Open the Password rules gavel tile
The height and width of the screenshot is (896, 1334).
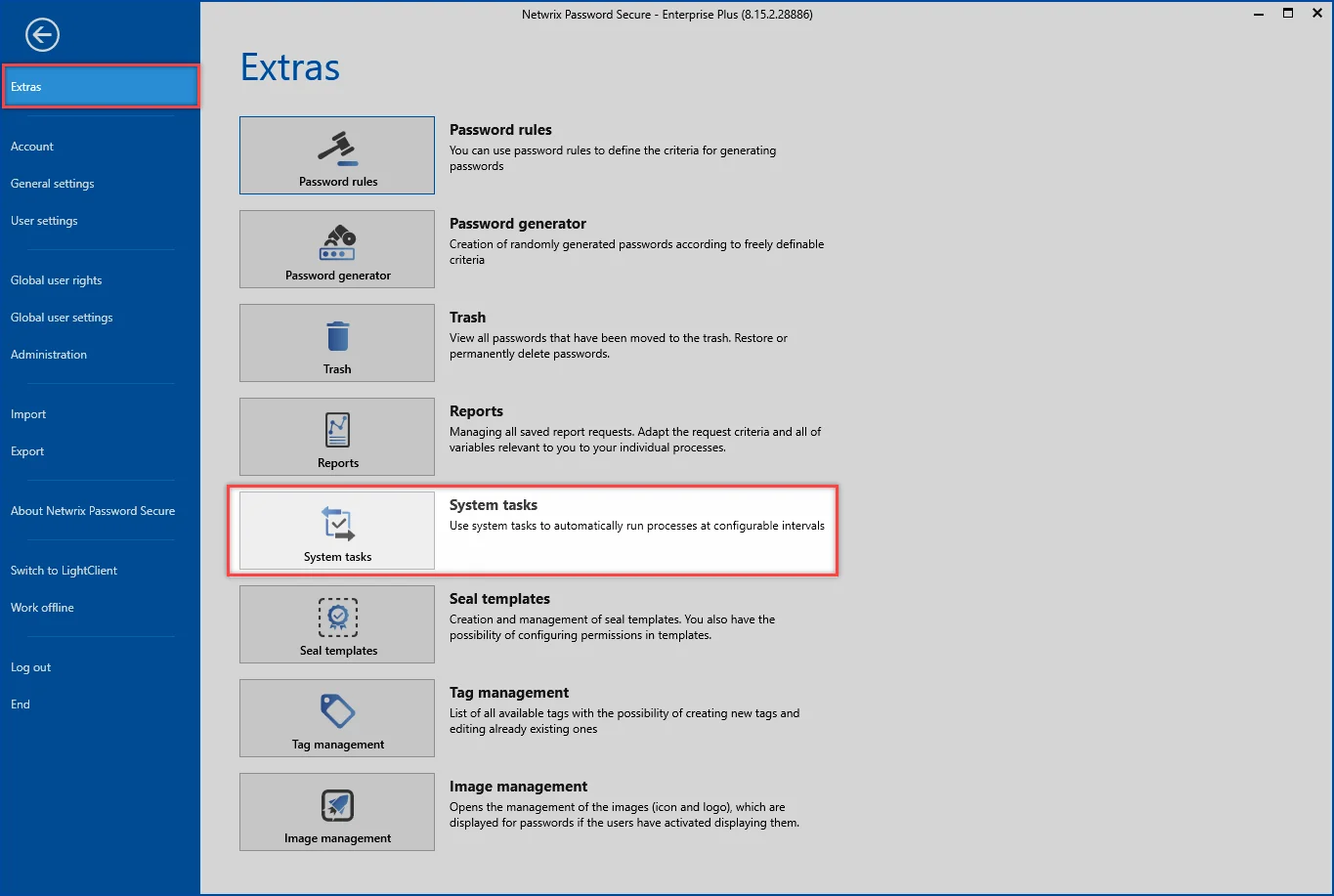[337, 155]
